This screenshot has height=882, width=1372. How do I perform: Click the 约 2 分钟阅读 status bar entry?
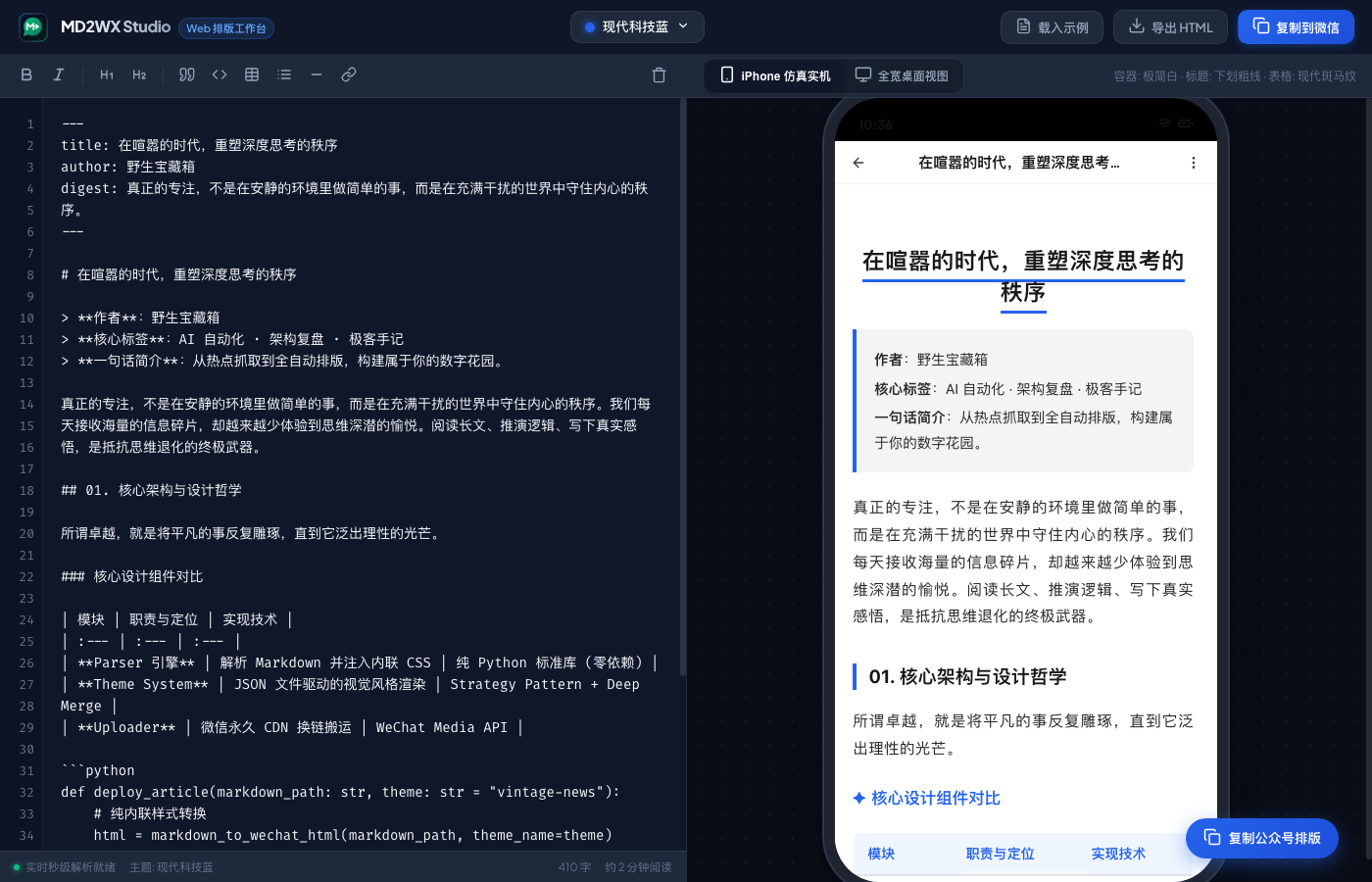[638, 867]
